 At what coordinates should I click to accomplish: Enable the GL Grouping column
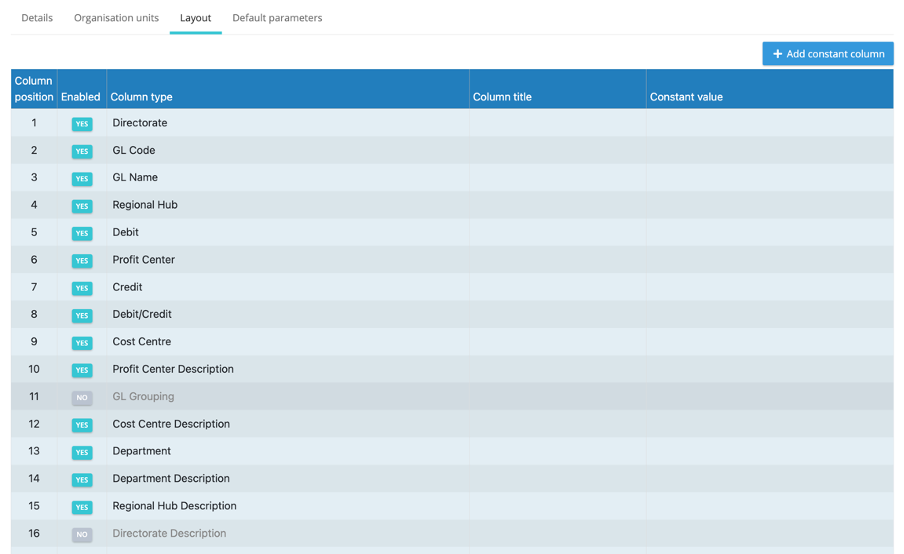[82, 398]
